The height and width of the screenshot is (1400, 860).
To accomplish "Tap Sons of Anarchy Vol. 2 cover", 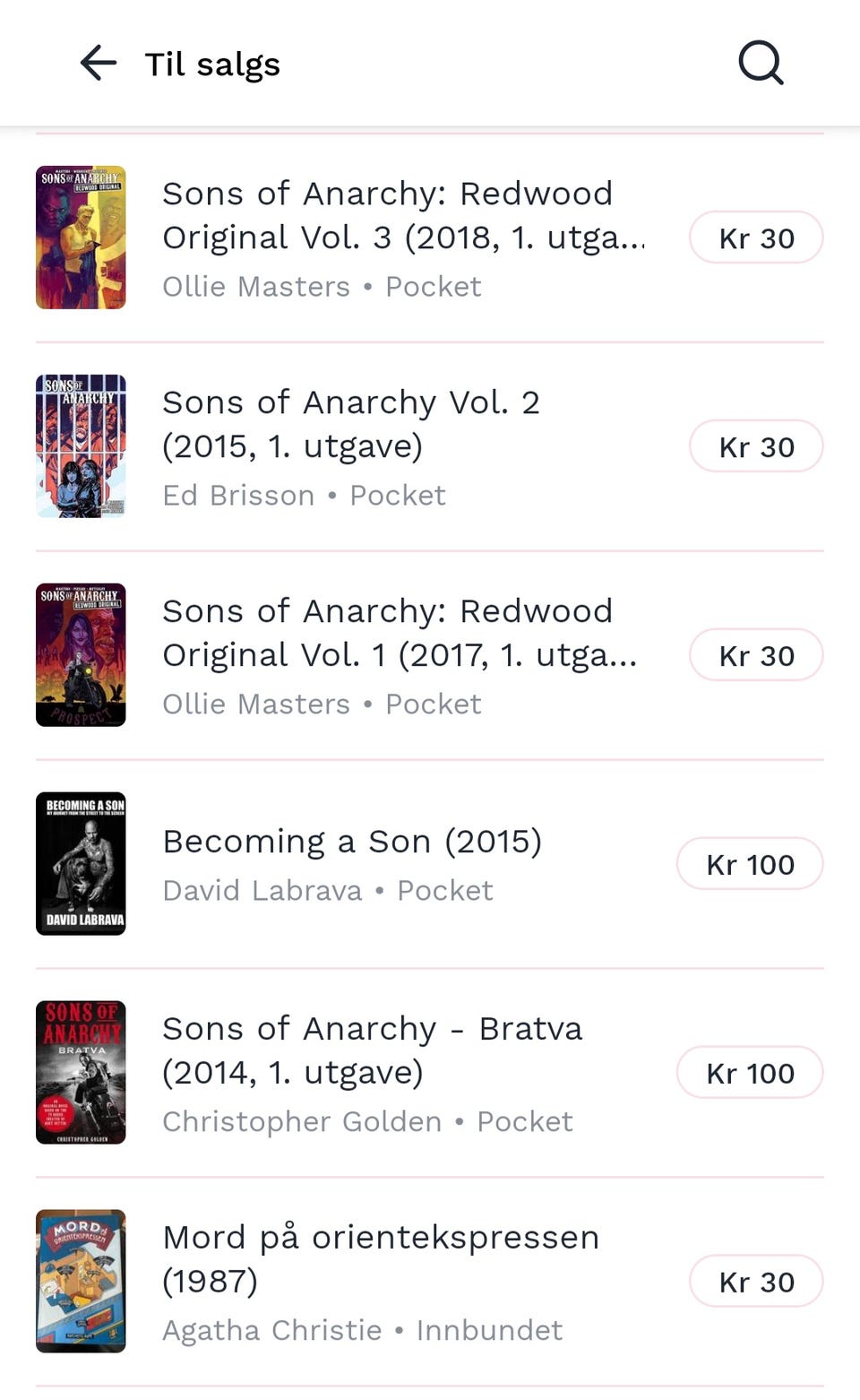I will (x=81, y=446).
